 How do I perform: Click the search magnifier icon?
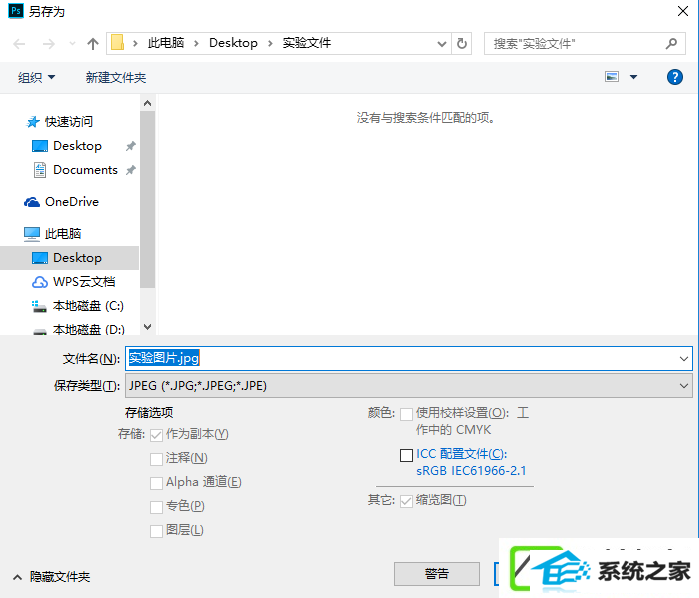click(x=671, y=43)
